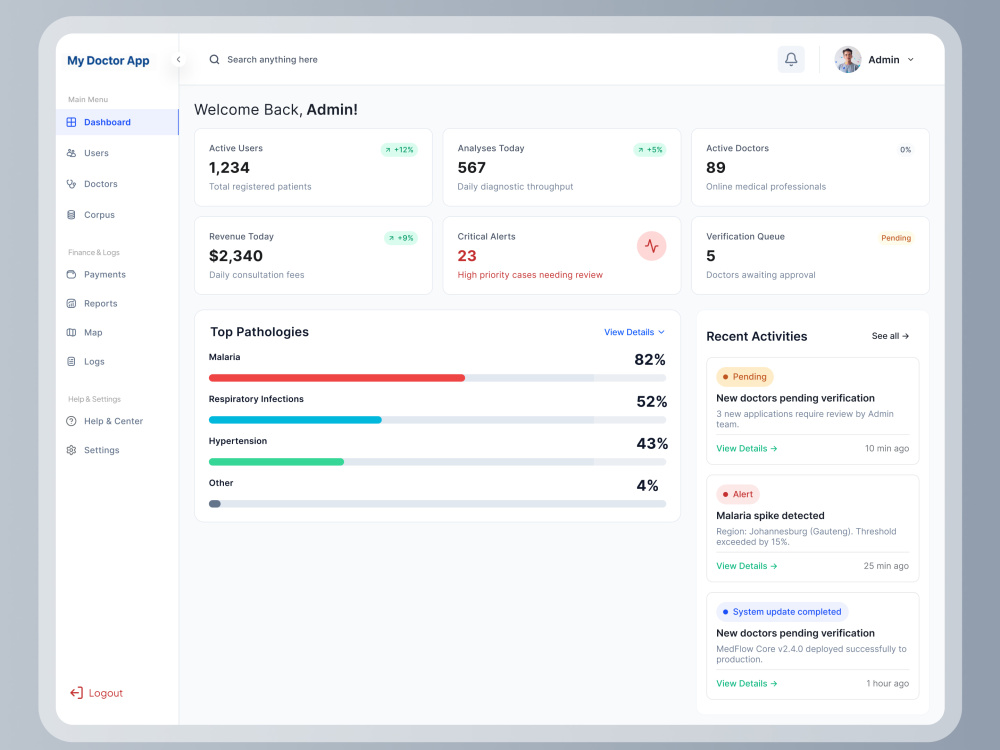Collapse the sidebar with the chevron arrow
Viewport: 1000px width, 750px height.
click(x=179, y=59)
